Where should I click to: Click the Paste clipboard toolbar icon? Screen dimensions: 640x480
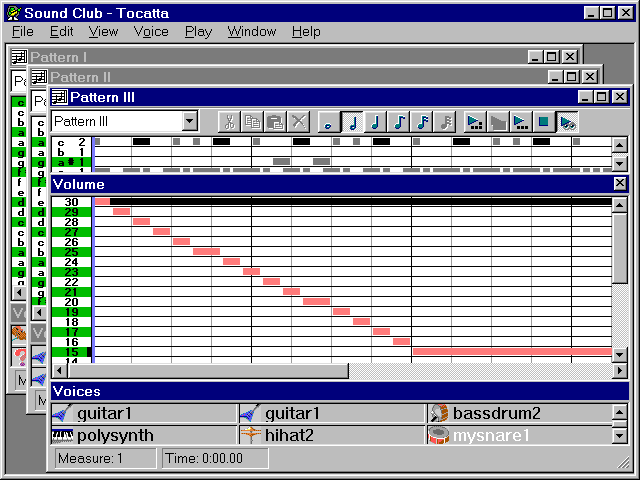point(276,122)
